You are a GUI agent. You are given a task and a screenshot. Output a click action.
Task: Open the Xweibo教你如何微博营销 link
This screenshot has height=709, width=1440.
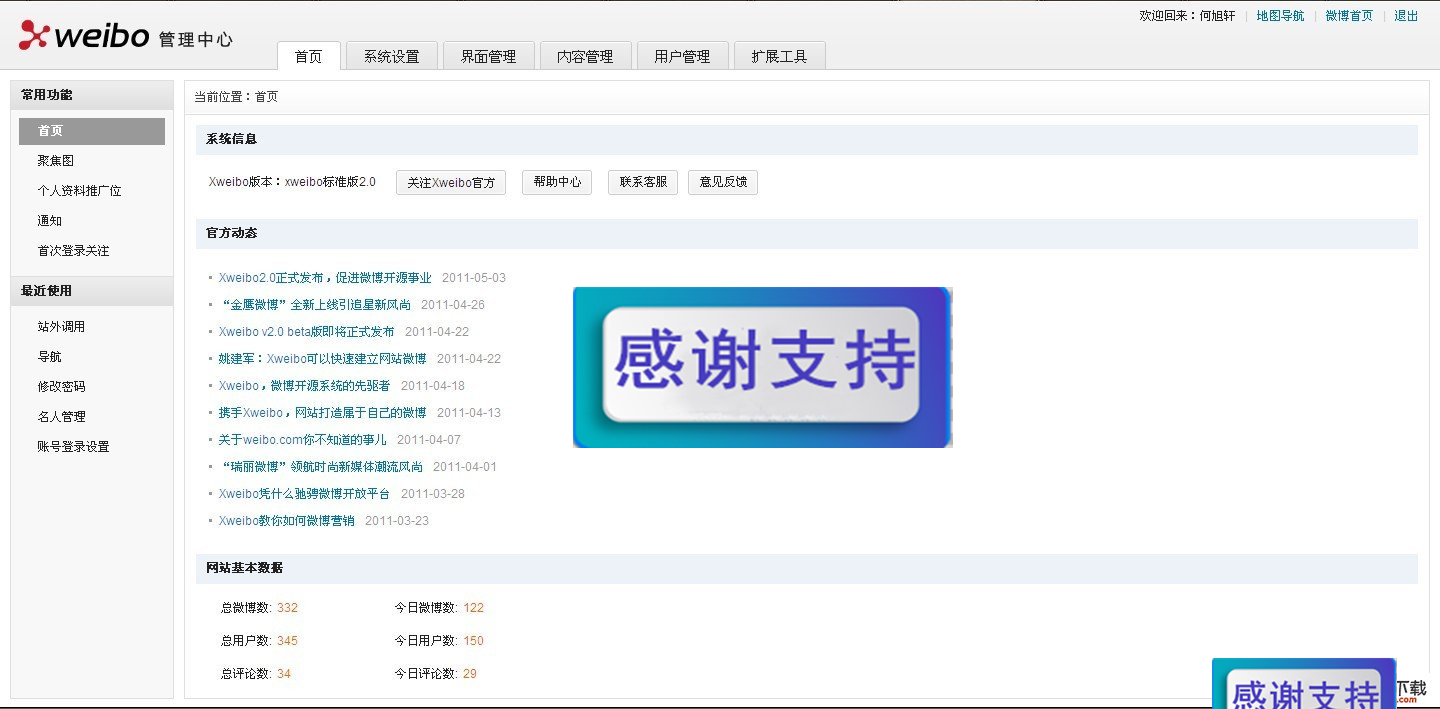click(287, 521)
